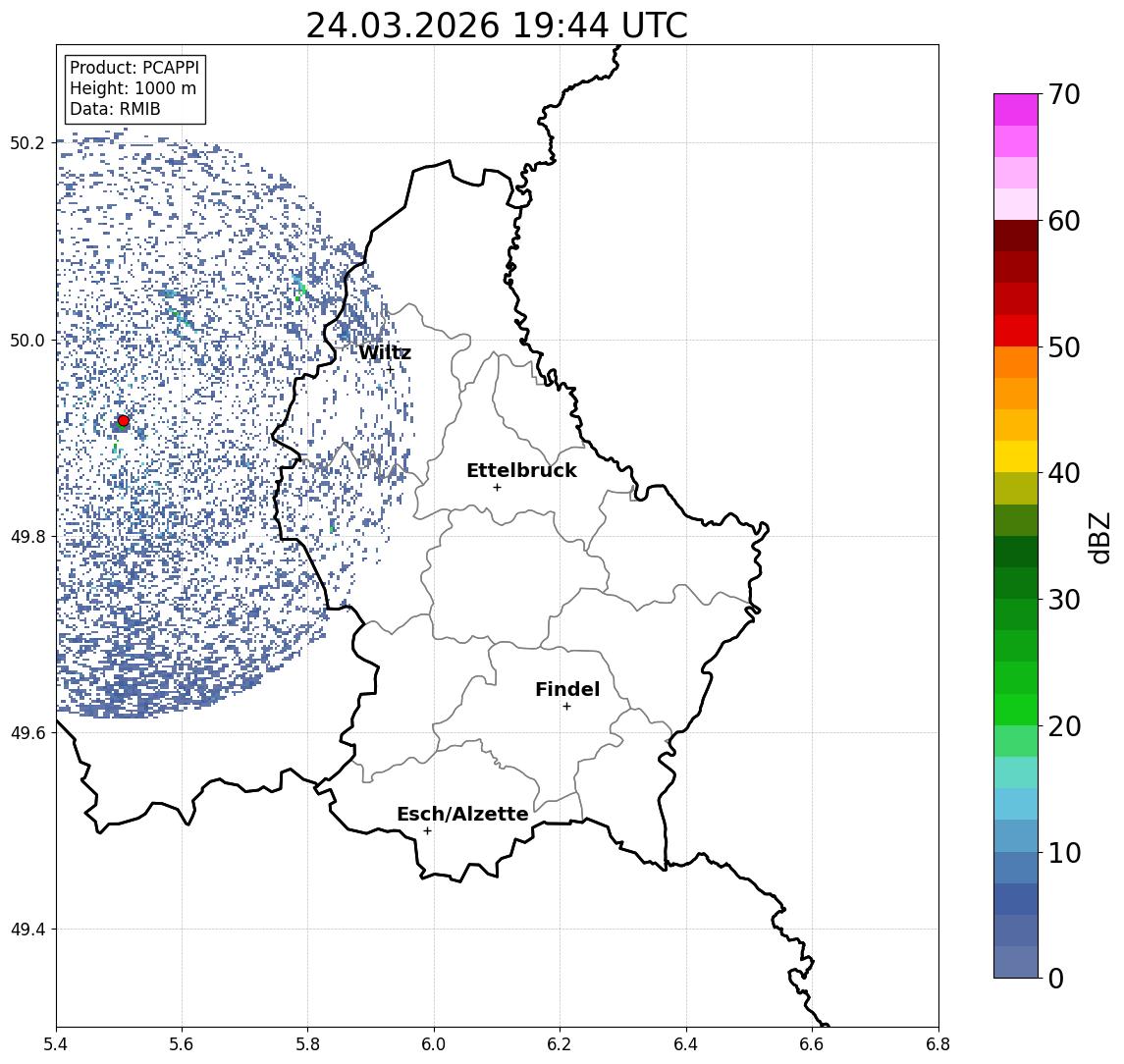
Task: Click the Wiltz station cross marker
Action: click(390, 370)
